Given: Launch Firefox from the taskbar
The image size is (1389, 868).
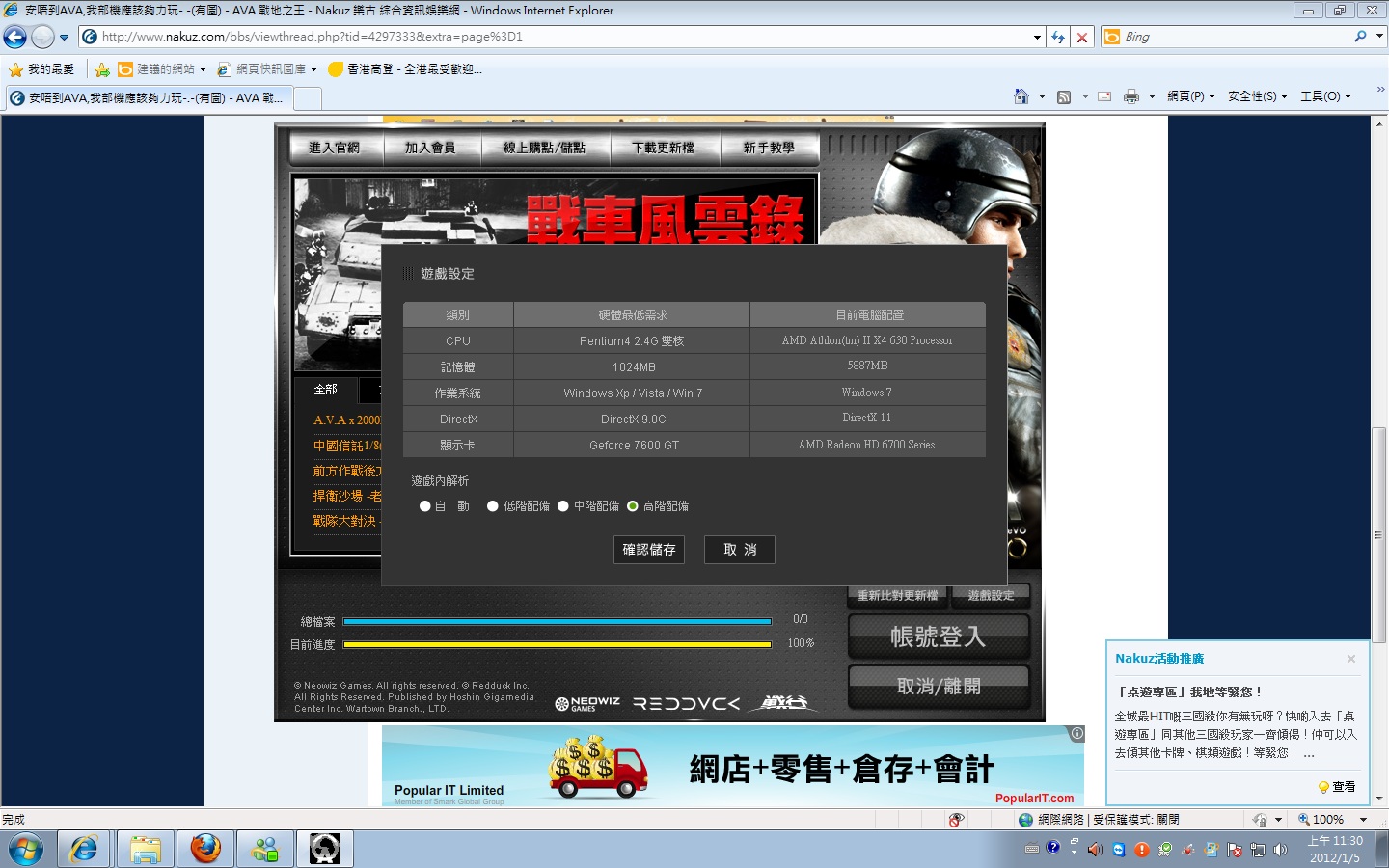Looking at the screenshot, I should pos(204,849).
